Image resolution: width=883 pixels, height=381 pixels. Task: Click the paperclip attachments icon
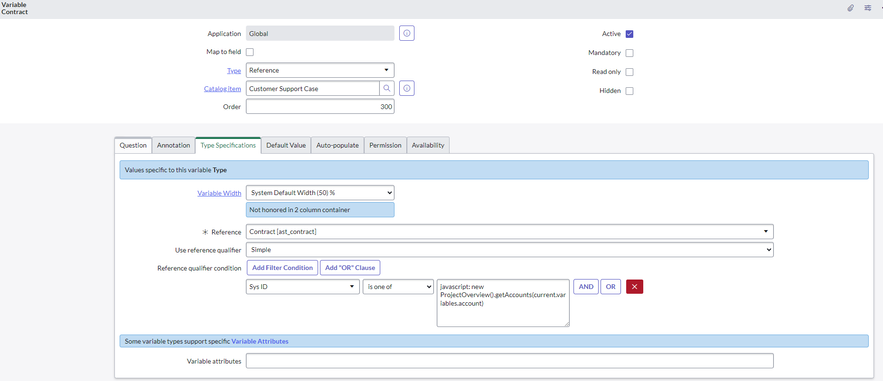tap(851, 8)
